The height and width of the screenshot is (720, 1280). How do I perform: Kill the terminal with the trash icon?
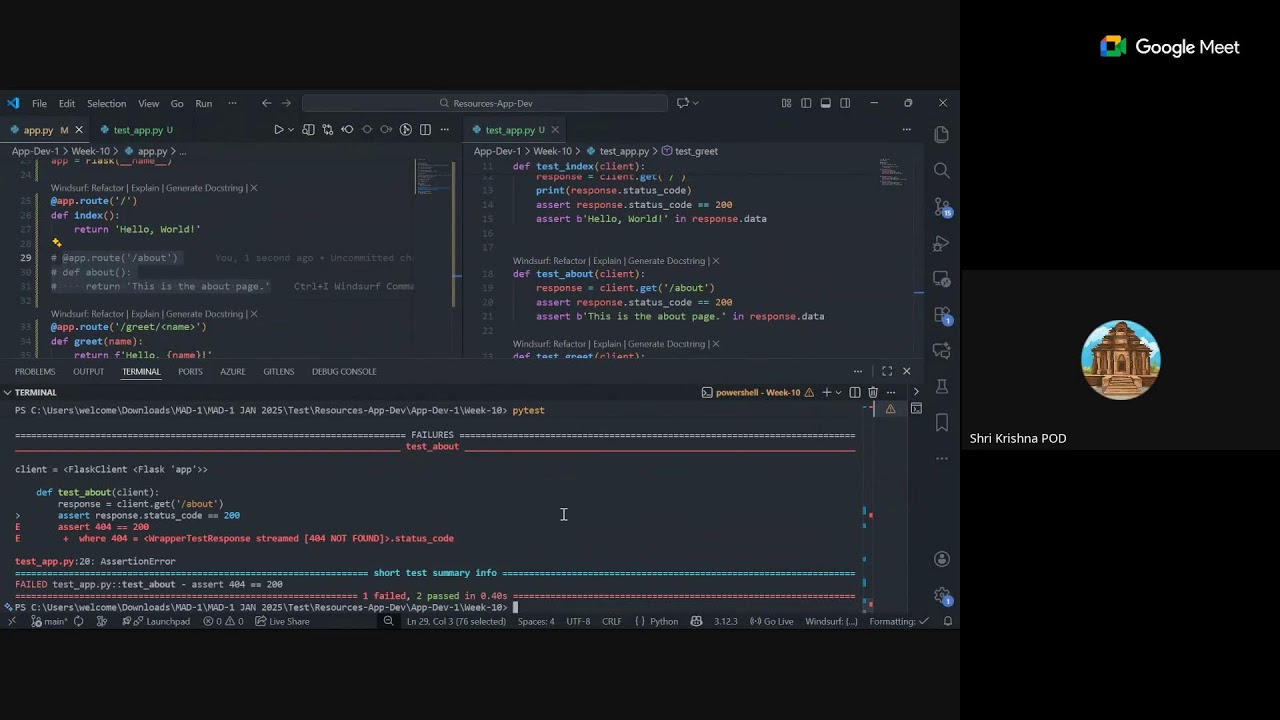coord(873,392)
